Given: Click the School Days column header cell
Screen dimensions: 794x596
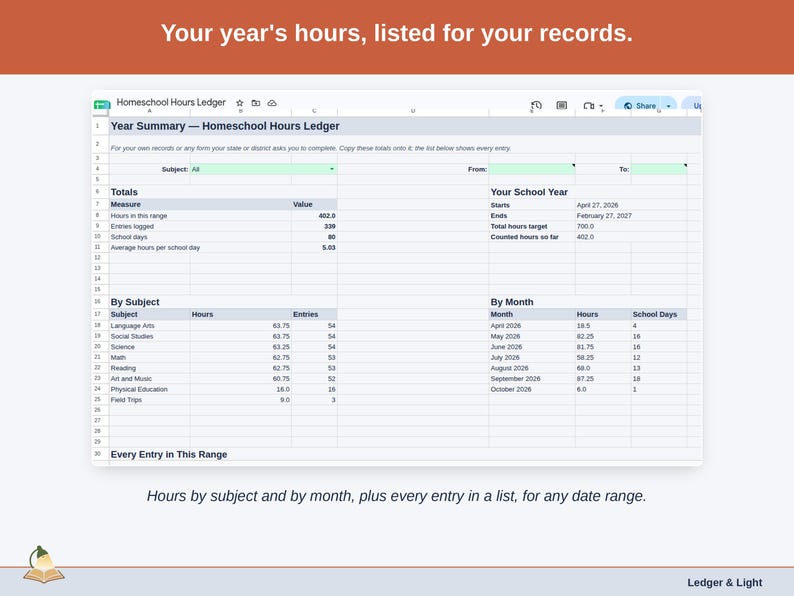Looking at the screenshot, I should click(659, 314).
